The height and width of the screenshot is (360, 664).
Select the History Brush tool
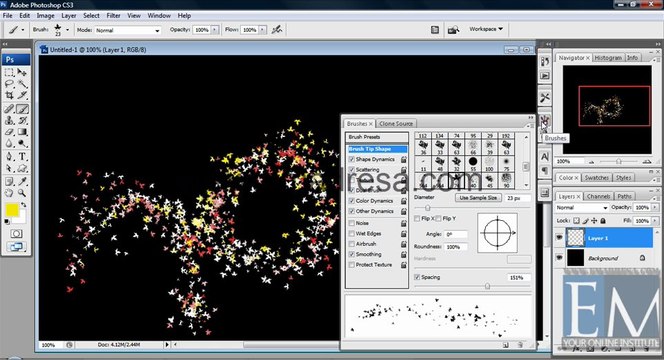point(22,121)
